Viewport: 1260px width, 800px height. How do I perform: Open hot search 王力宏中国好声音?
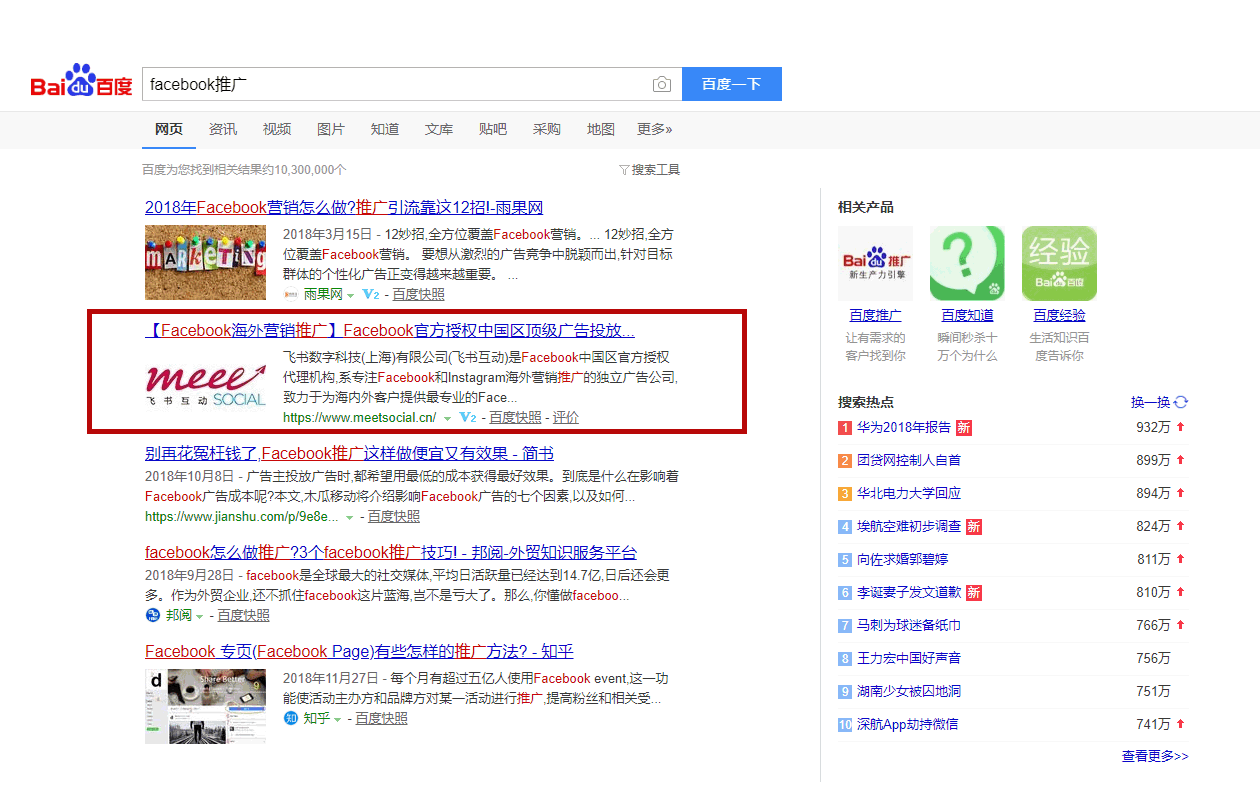click(909, 658)
